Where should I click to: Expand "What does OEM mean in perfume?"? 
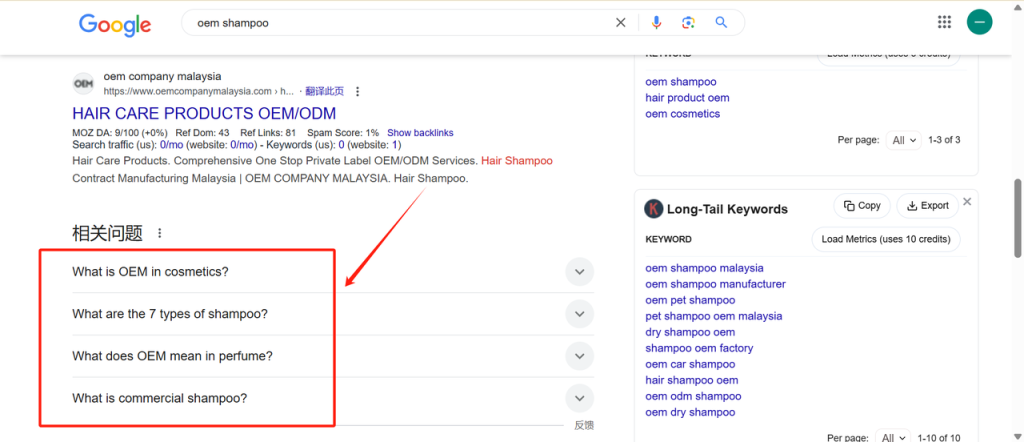[x=579, y=356]
